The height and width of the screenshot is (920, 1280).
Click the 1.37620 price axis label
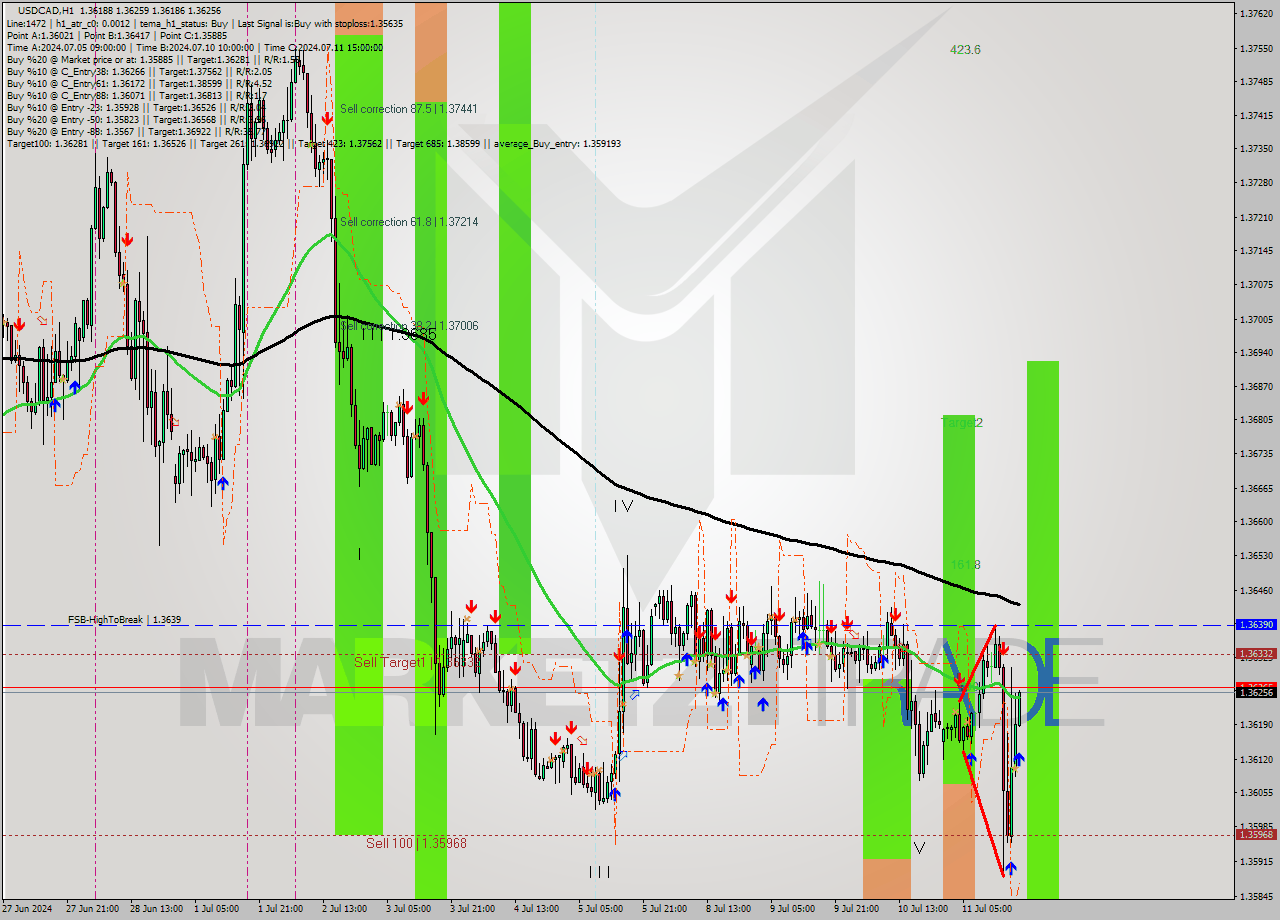click(1256, 14)
